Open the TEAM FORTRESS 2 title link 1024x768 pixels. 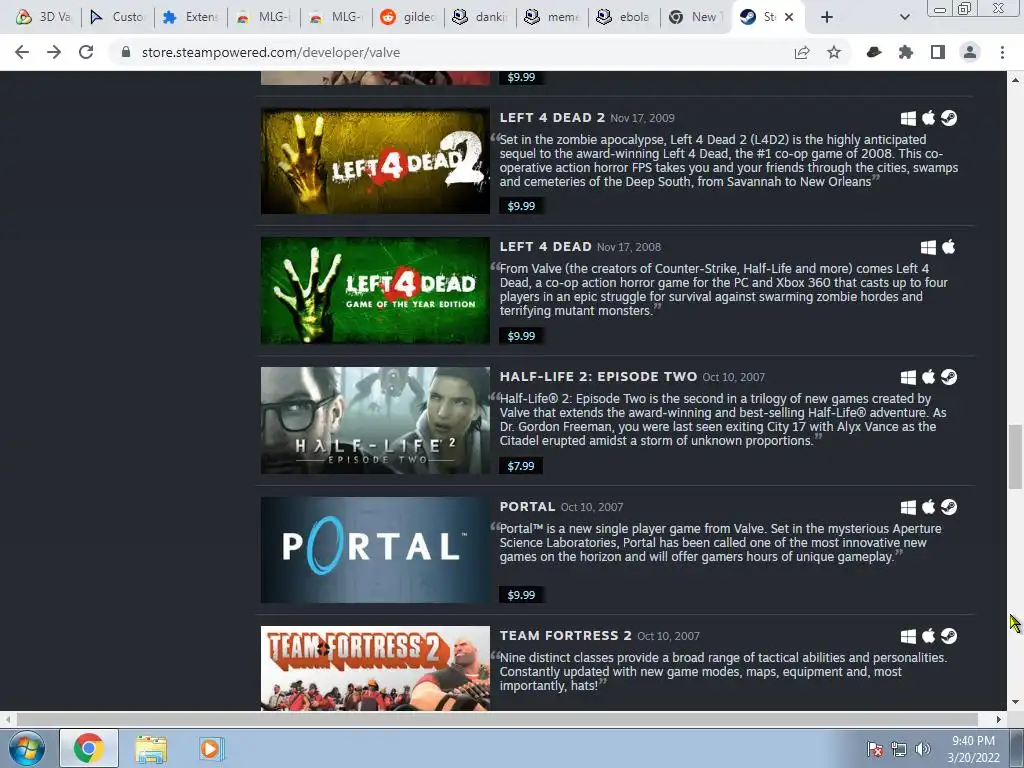566,635
